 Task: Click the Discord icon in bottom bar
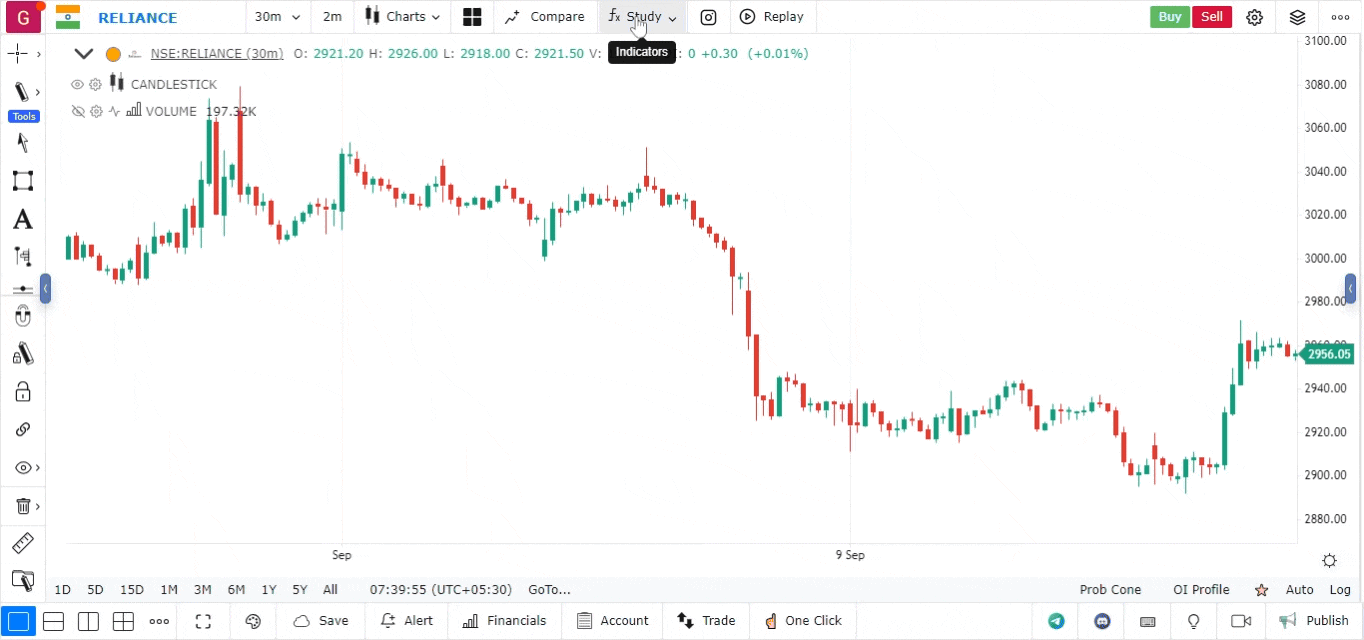[1102, 621]
